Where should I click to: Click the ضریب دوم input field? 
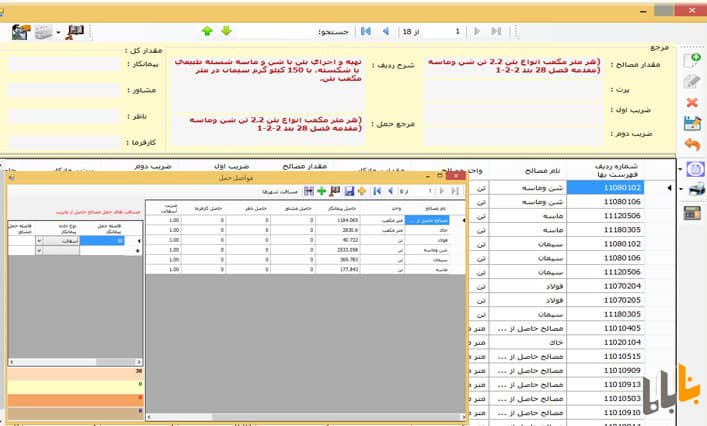pyautogui.click(x=514, y=136)
